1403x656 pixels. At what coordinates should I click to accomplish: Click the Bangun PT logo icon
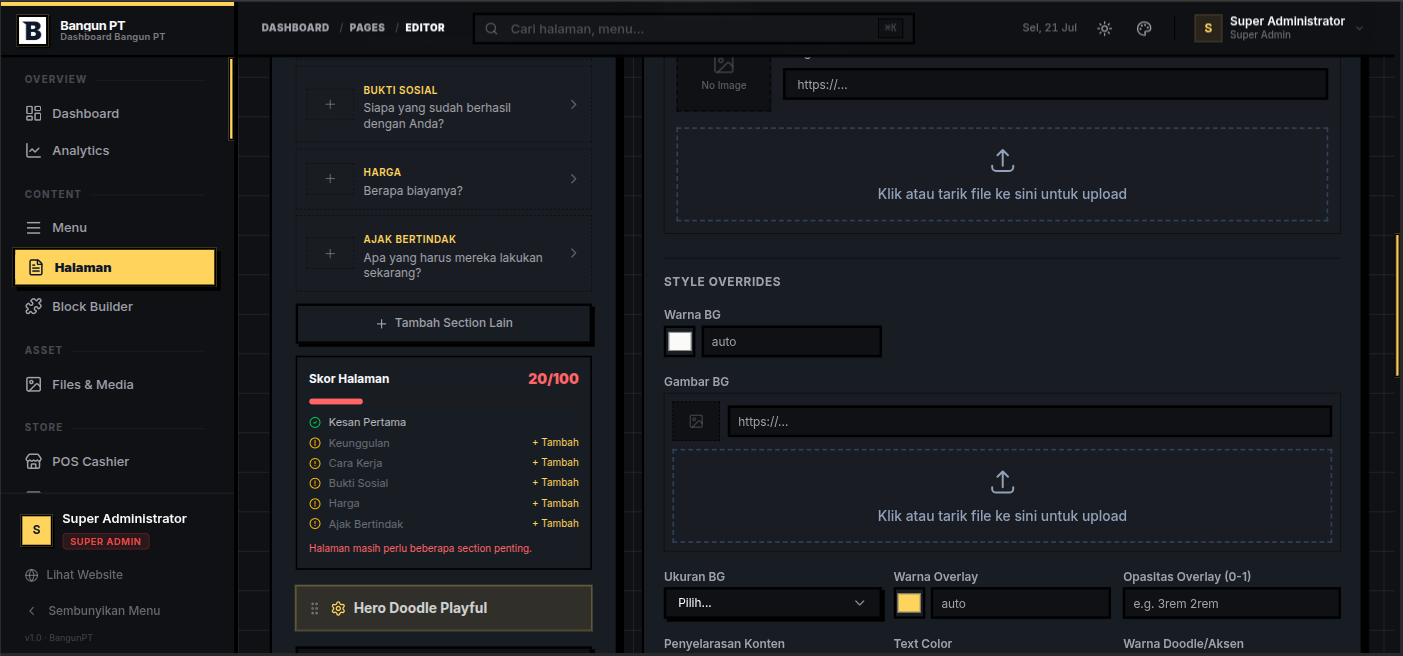(33, 30)
